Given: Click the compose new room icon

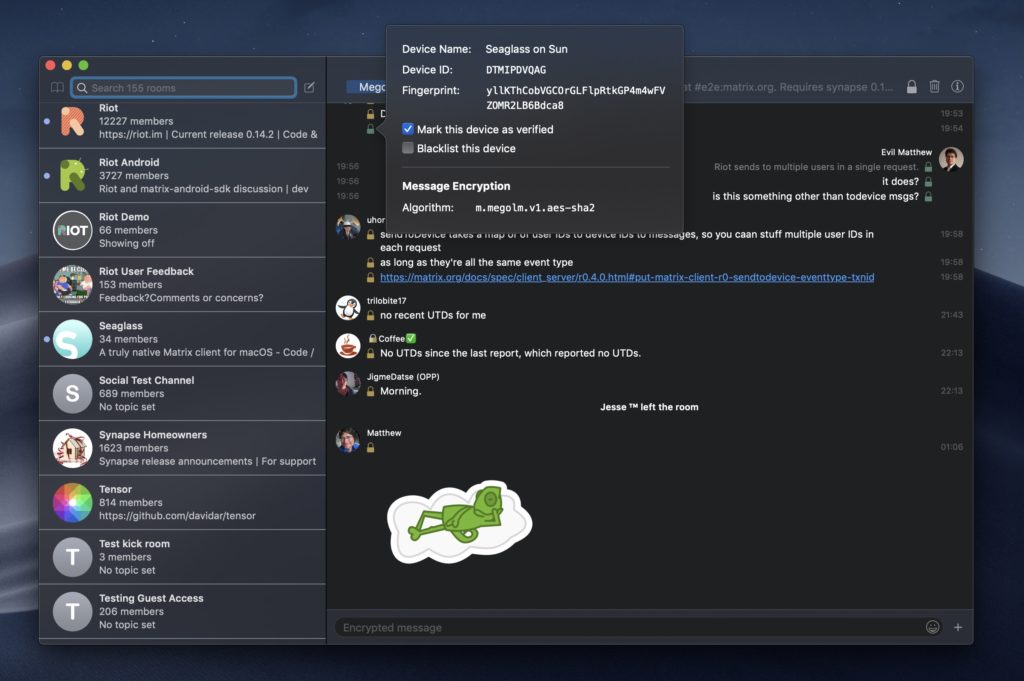Looking at the screenshot, I should 310,88.
